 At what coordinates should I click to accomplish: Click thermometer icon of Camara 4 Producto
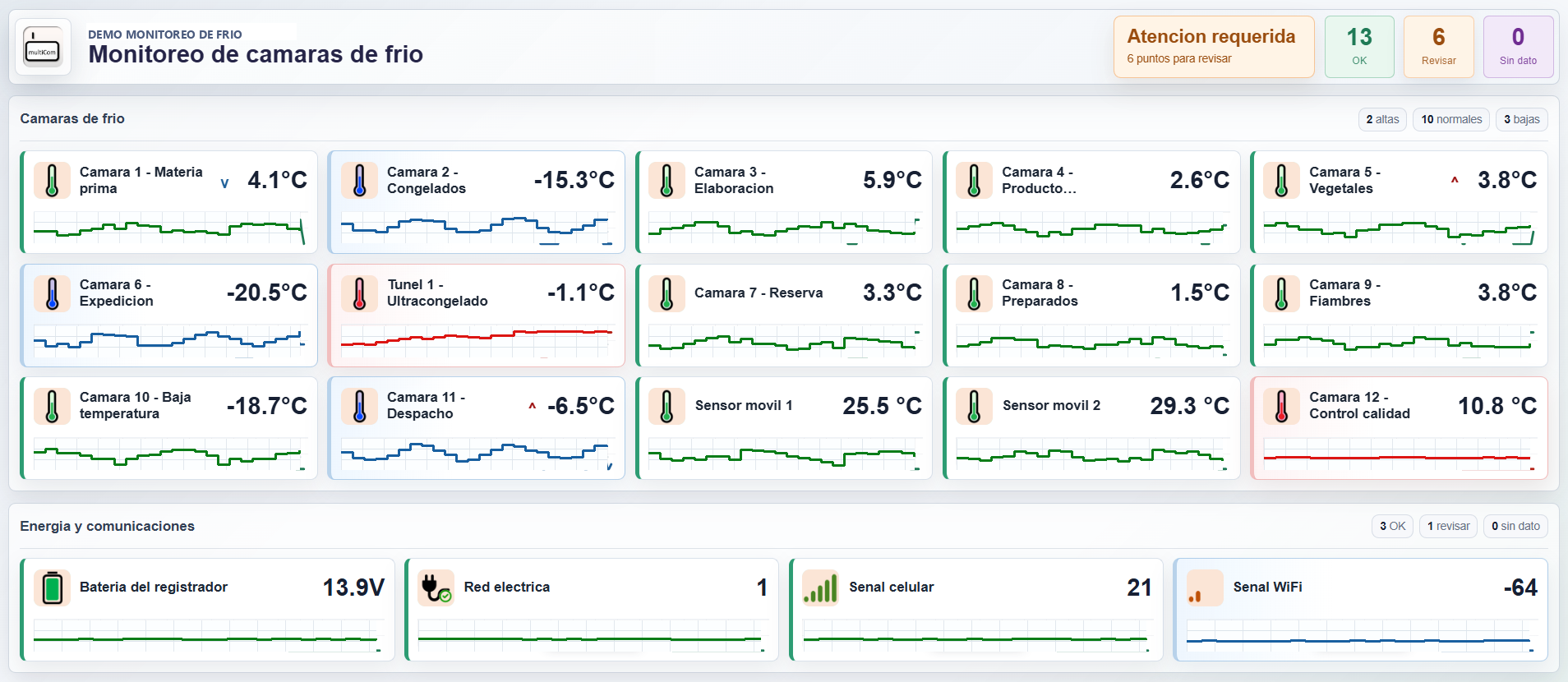tap(974, 180)
